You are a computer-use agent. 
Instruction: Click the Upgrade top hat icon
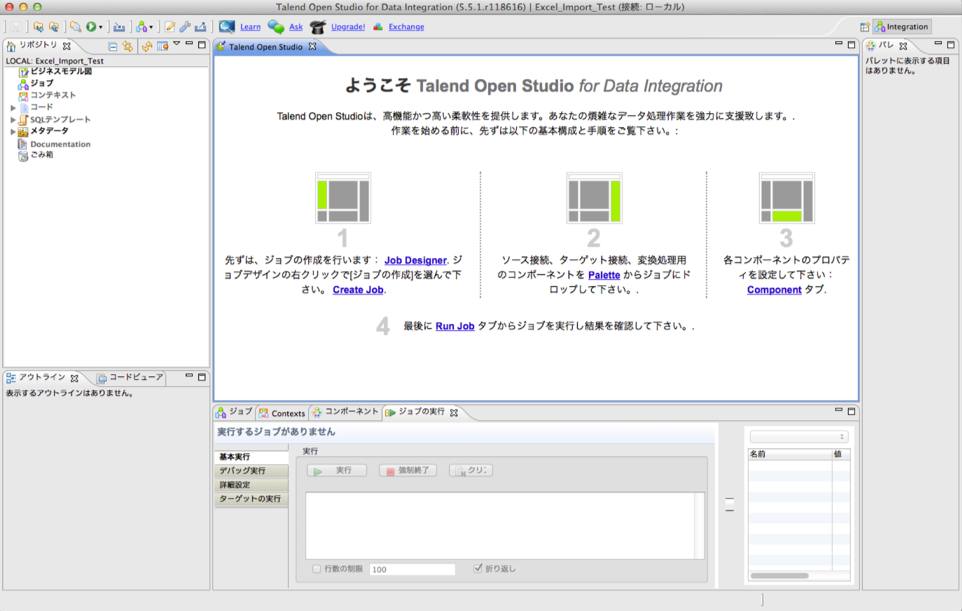pyautogui.click(x=318, y=26)
